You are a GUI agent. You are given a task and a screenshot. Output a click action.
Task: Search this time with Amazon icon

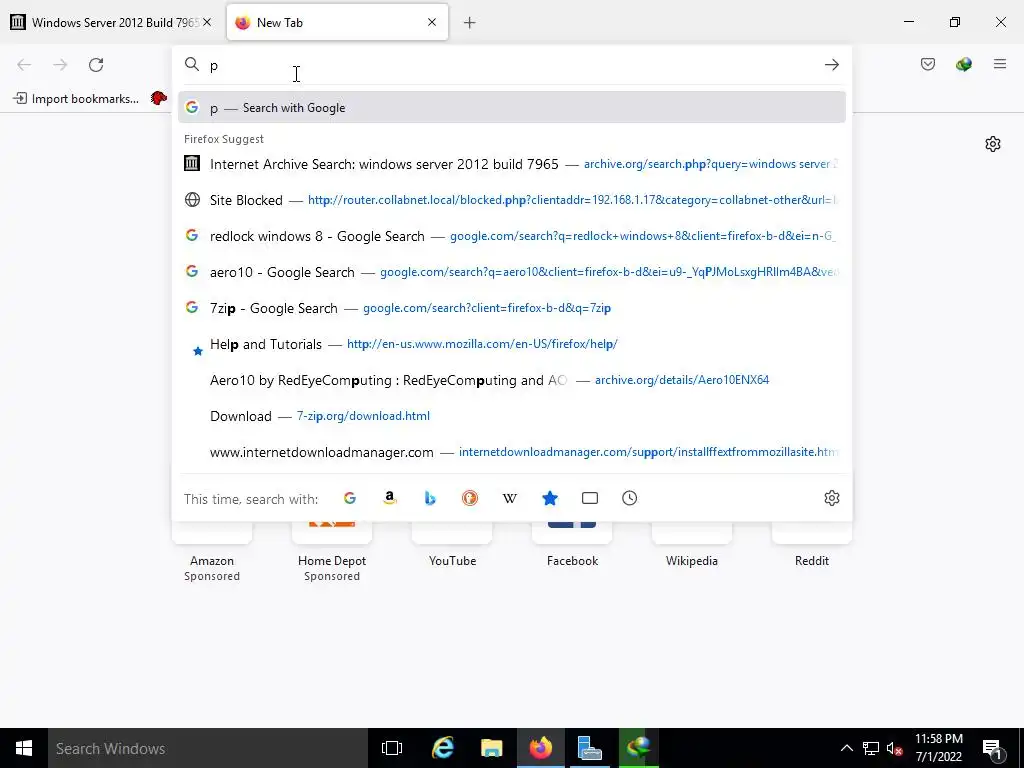click(x=390, y=498)
